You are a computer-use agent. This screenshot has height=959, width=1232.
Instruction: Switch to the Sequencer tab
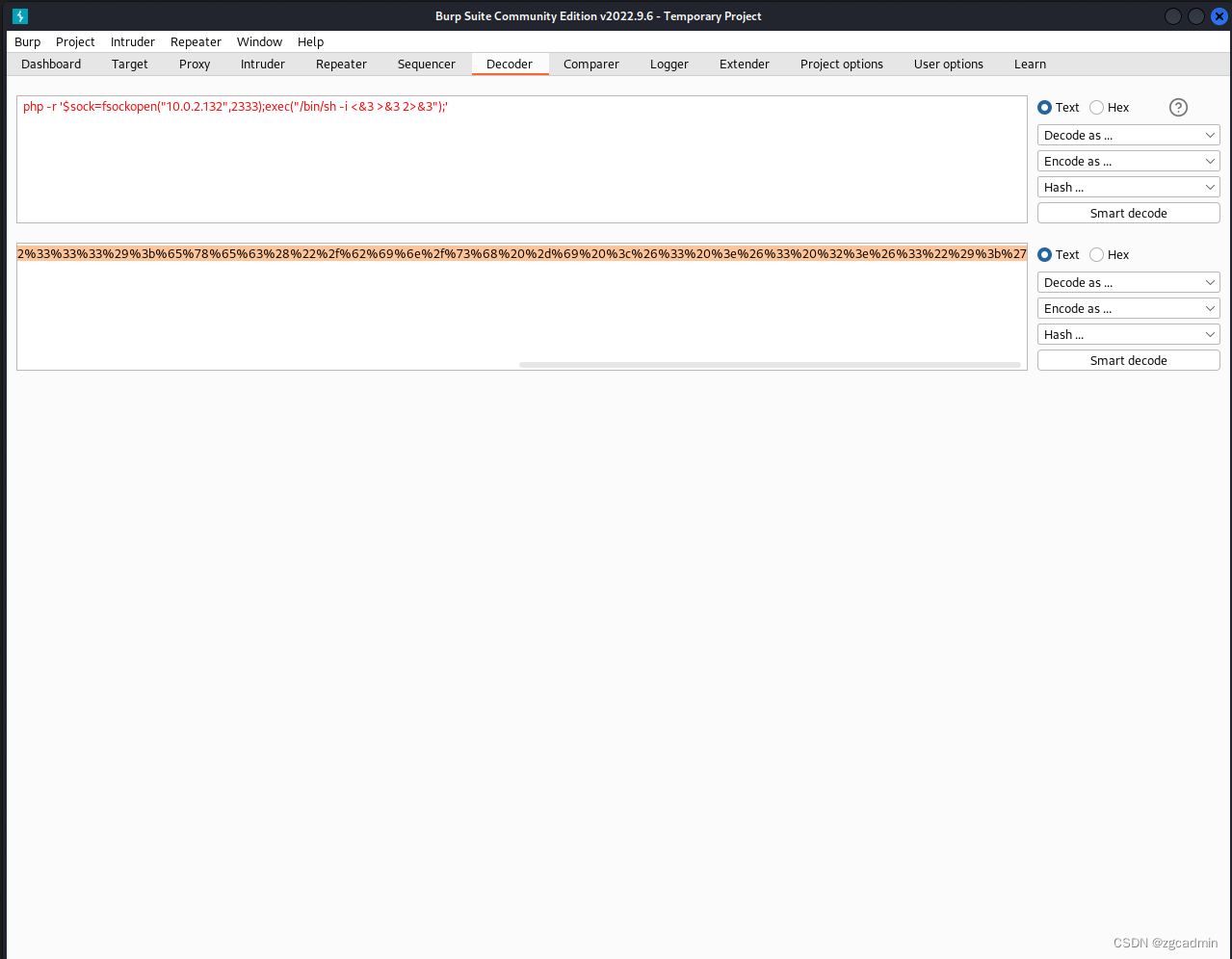[x=427, y=65]
